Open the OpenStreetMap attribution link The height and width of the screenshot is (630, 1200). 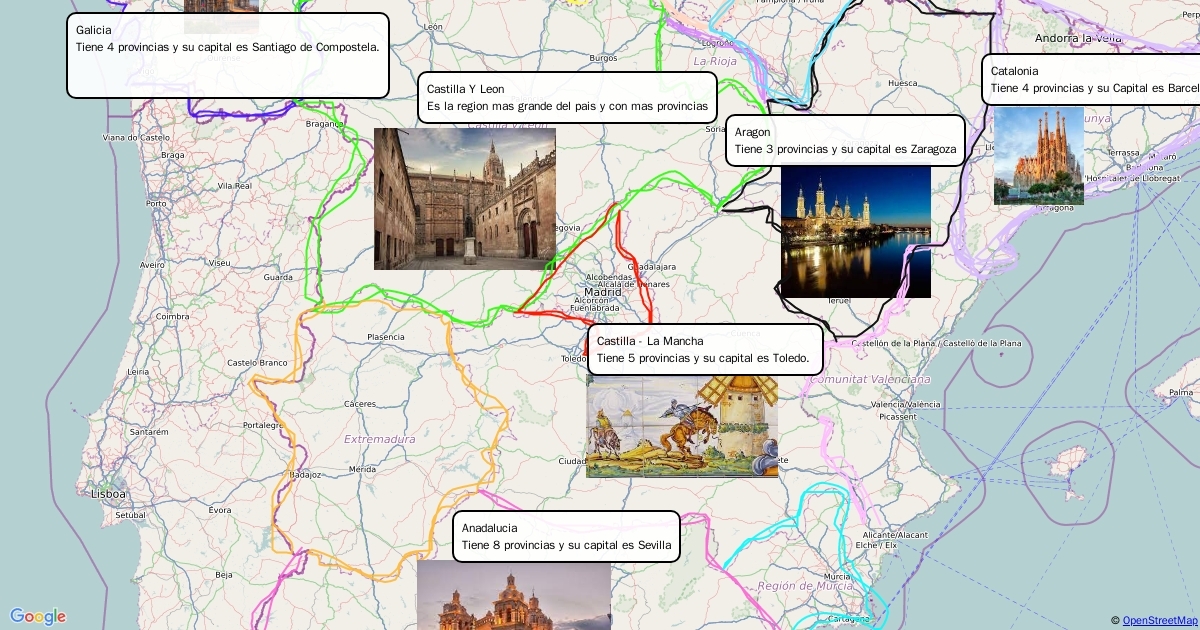pyautogui.click(x=1158, y=621)
